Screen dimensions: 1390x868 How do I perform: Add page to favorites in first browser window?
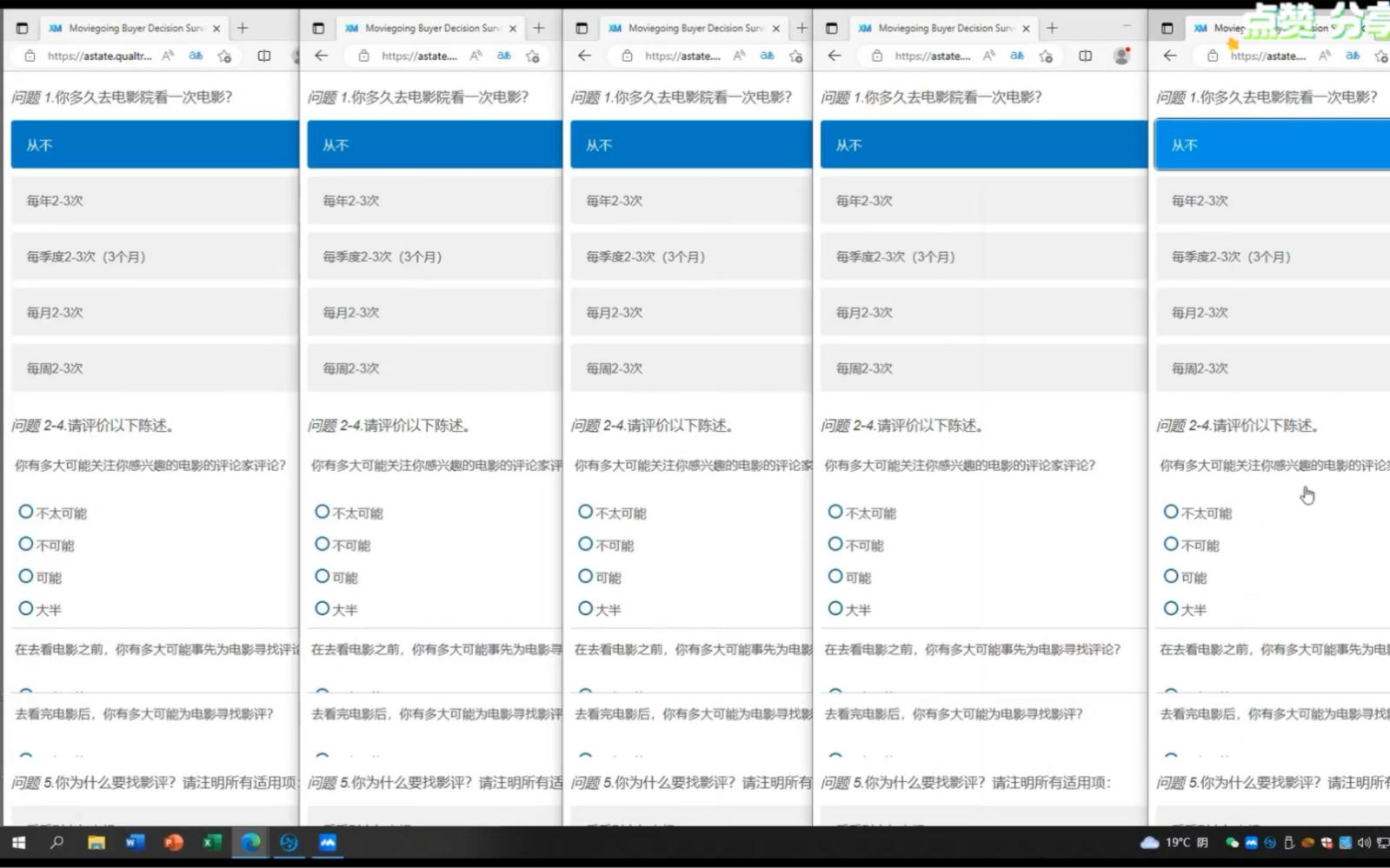(x=224, y=56)
